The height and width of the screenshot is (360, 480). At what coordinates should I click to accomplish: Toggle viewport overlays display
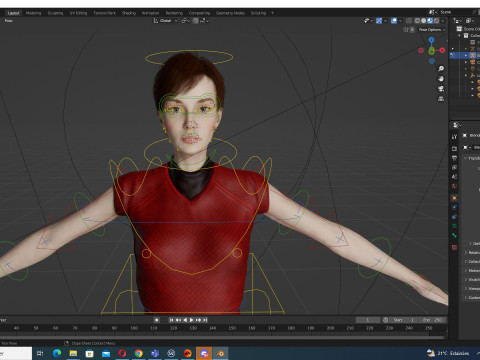[394, 21]
